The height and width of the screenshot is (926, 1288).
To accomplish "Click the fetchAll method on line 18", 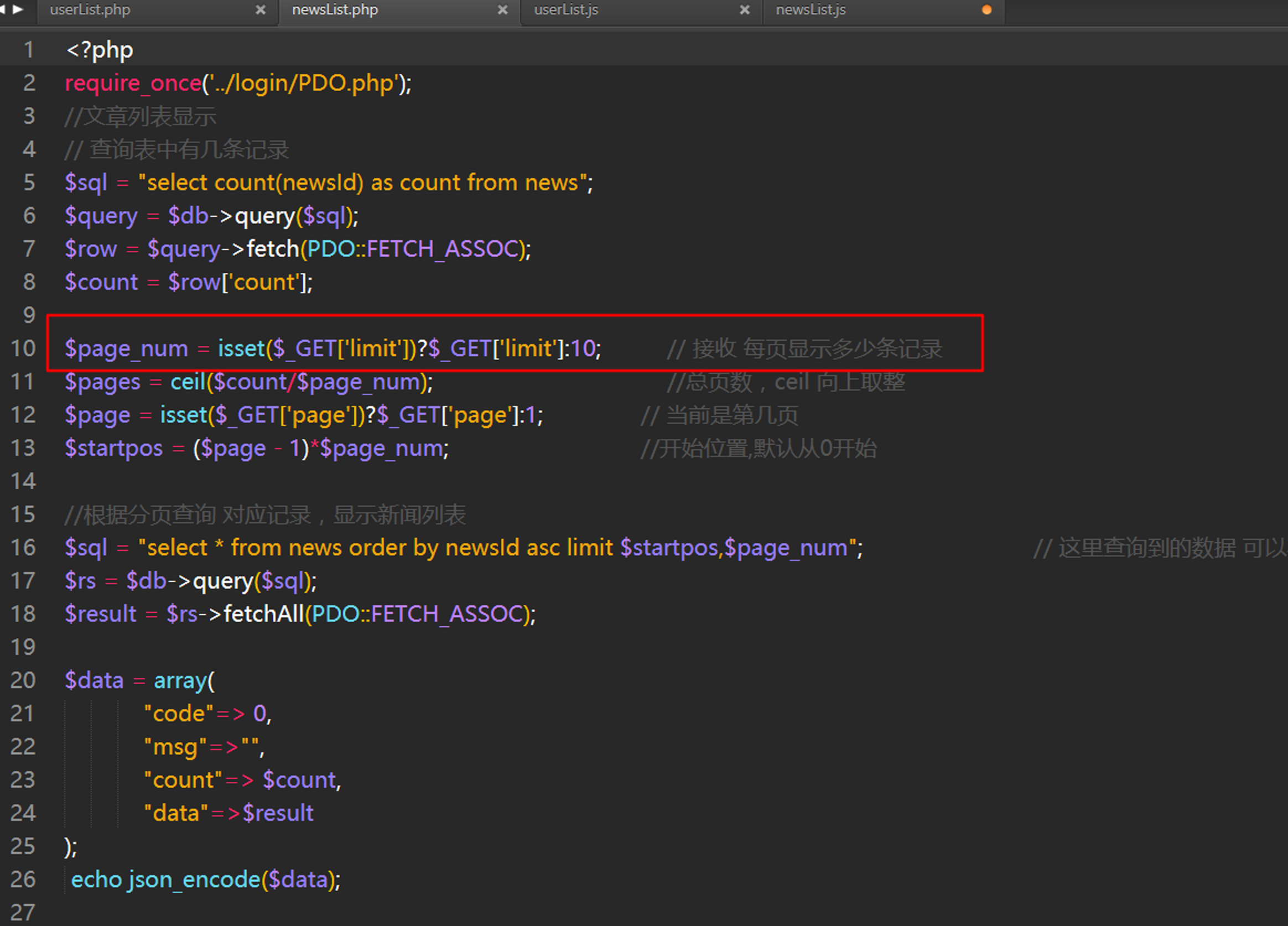I will (263, 613).
